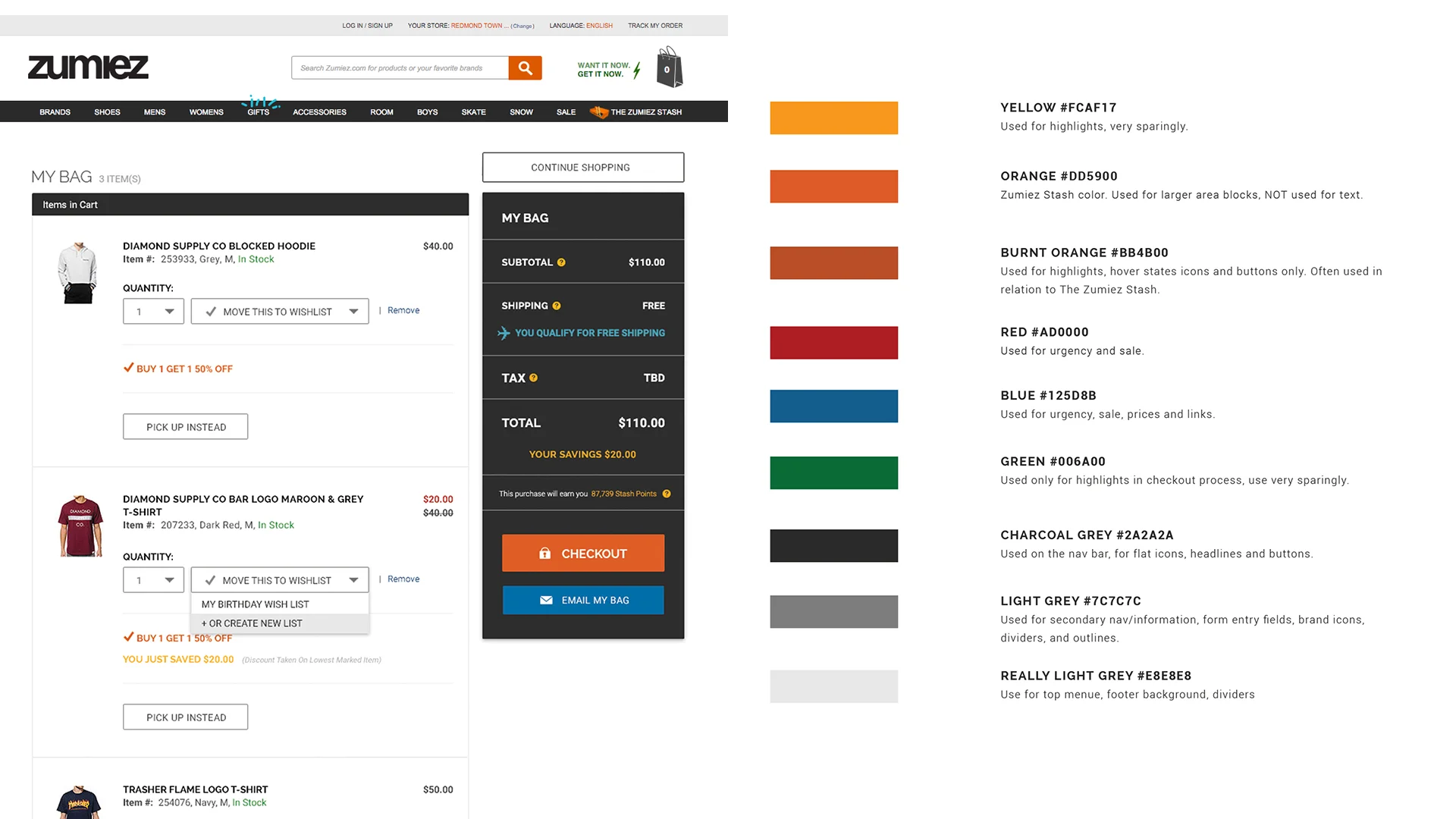Click the subtotal help question mark icon
Image resolution: width=1456 pixels, height=819 pixels.
(x=561, y=262)
